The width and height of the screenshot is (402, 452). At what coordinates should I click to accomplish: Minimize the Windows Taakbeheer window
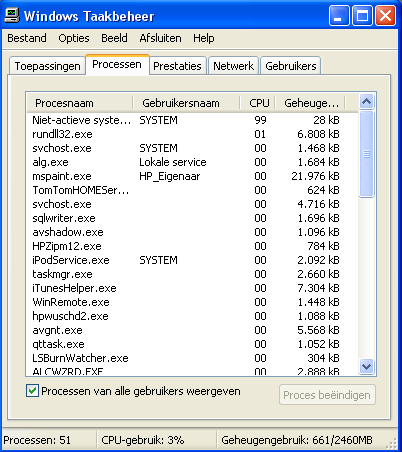pos(339,16)
